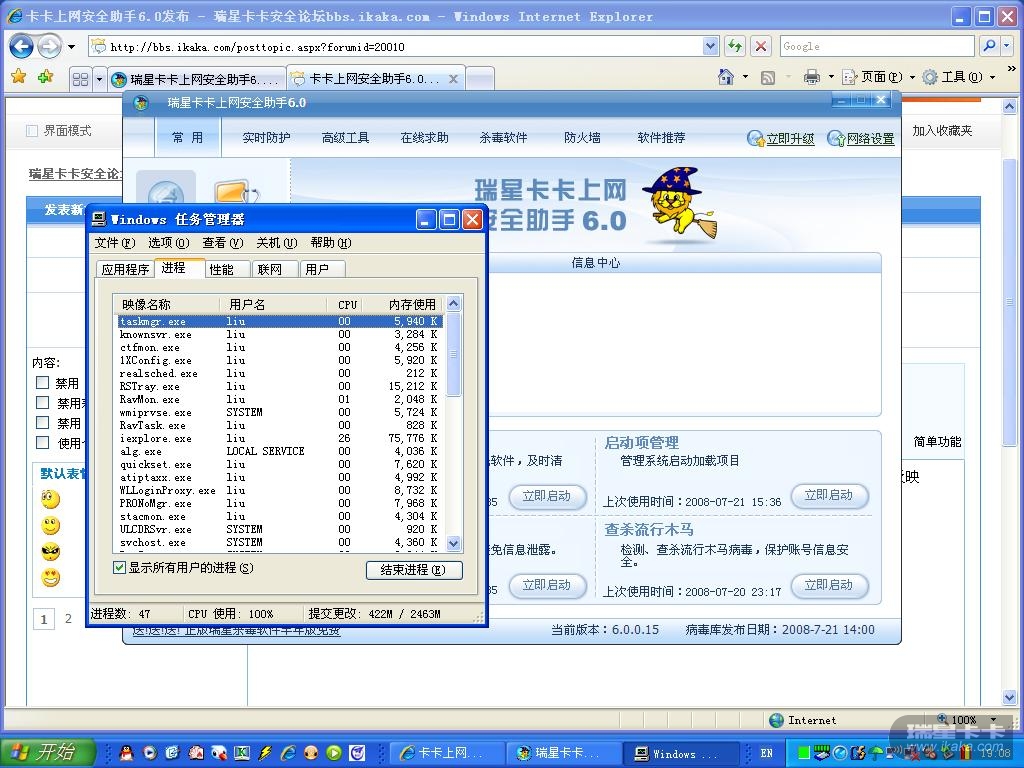Go to 在线求助 tab in Kaka assistant
Image resolution: width=1024 pixels, height=768 pixels.
tap(424, 138)
